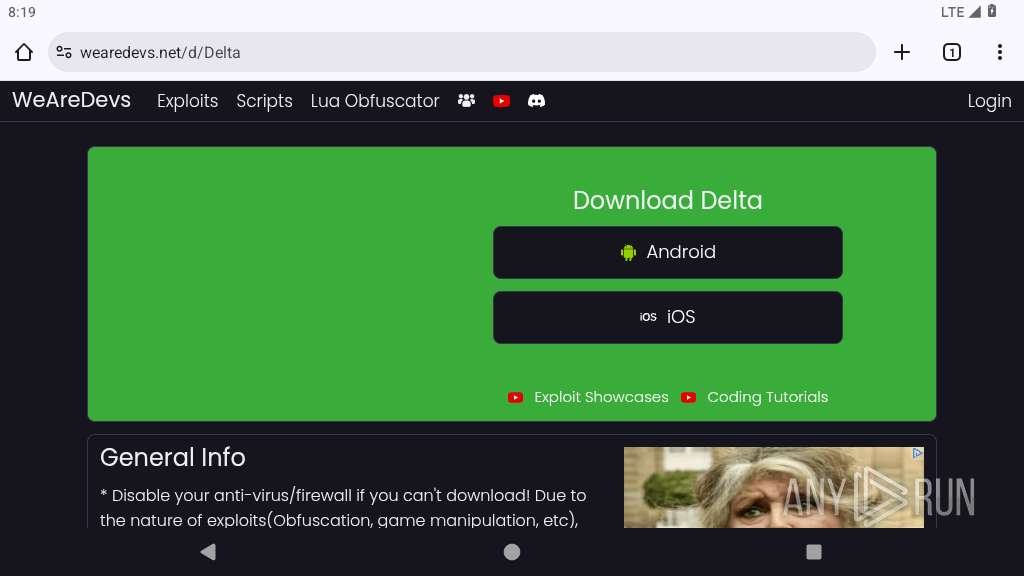Click the battery status icon
The image size is (1024, 576).
[x=992, y=11]
